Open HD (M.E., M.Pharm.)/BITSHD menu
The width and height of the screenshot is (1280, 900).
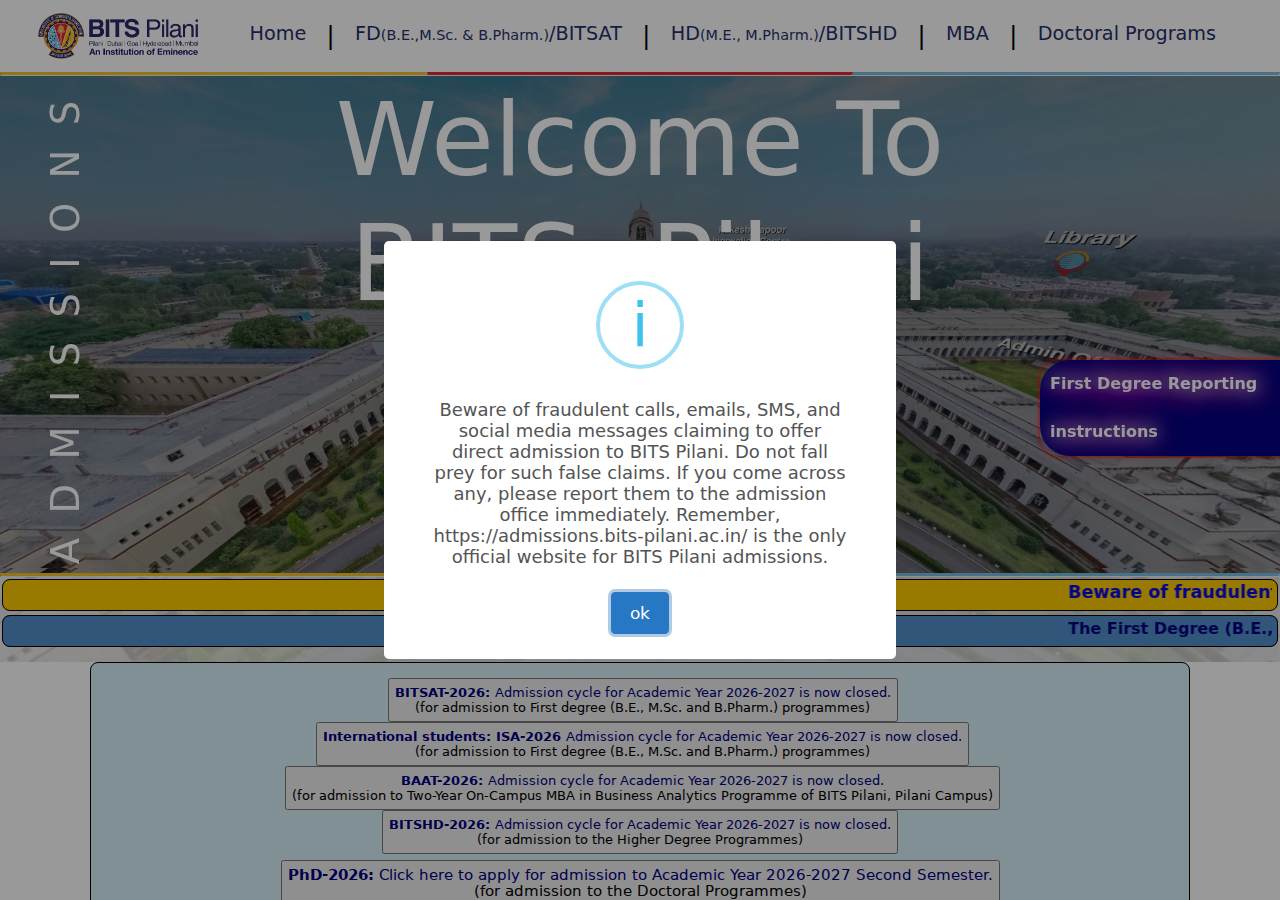click(x=784, y=34)
